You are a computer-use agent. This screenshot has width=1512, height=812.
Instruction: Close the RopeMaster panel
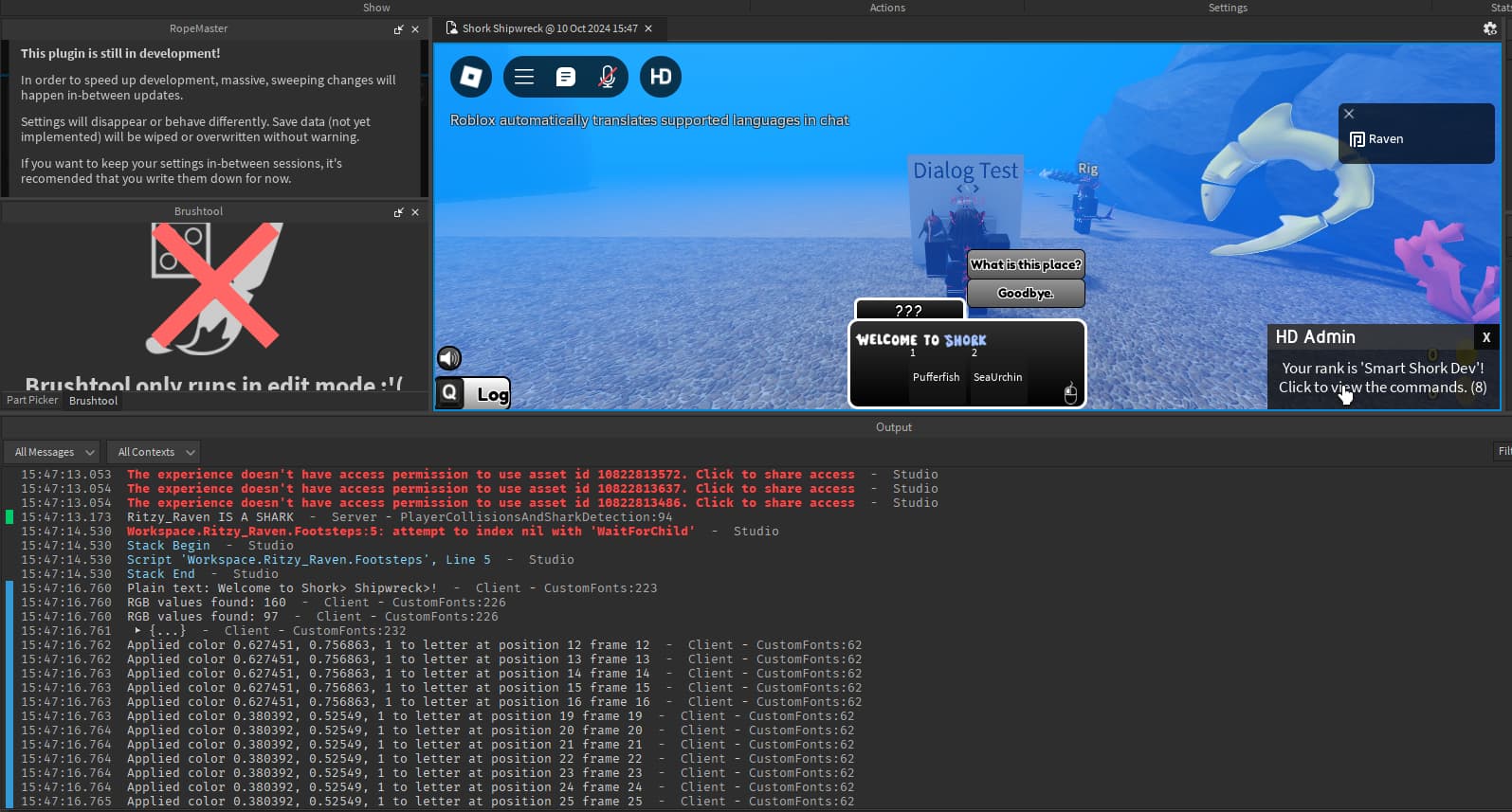tap(415, 29)
